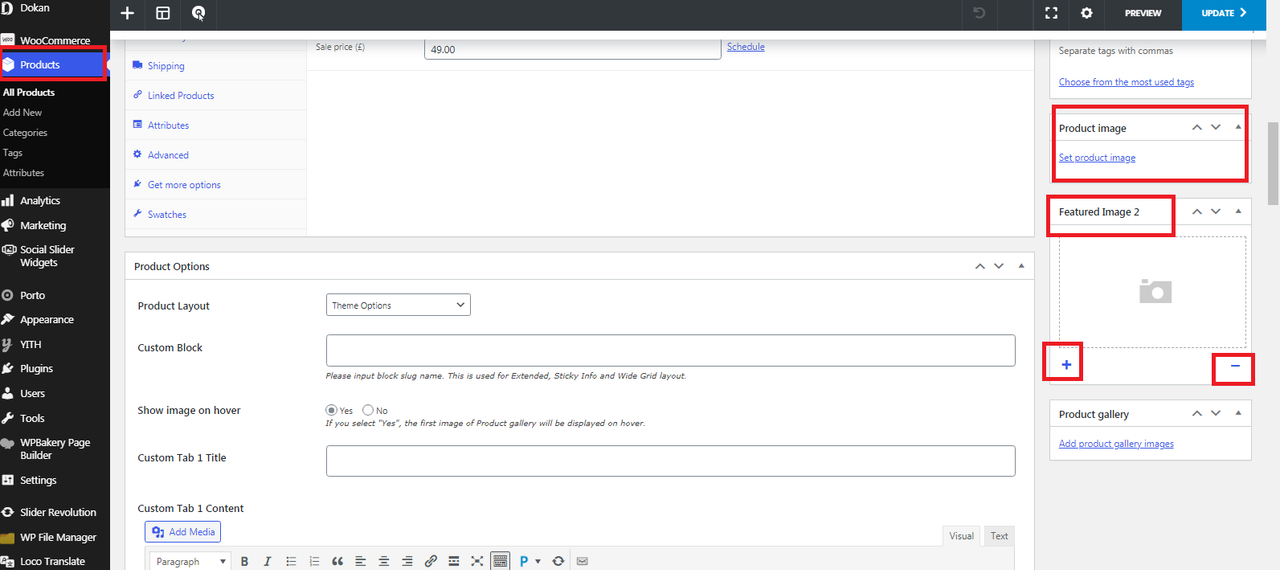Image resolution: width=1280 pixels, height=570 pixels.
Task: Insert Read More tag icon
Action: tap(453, 561)
